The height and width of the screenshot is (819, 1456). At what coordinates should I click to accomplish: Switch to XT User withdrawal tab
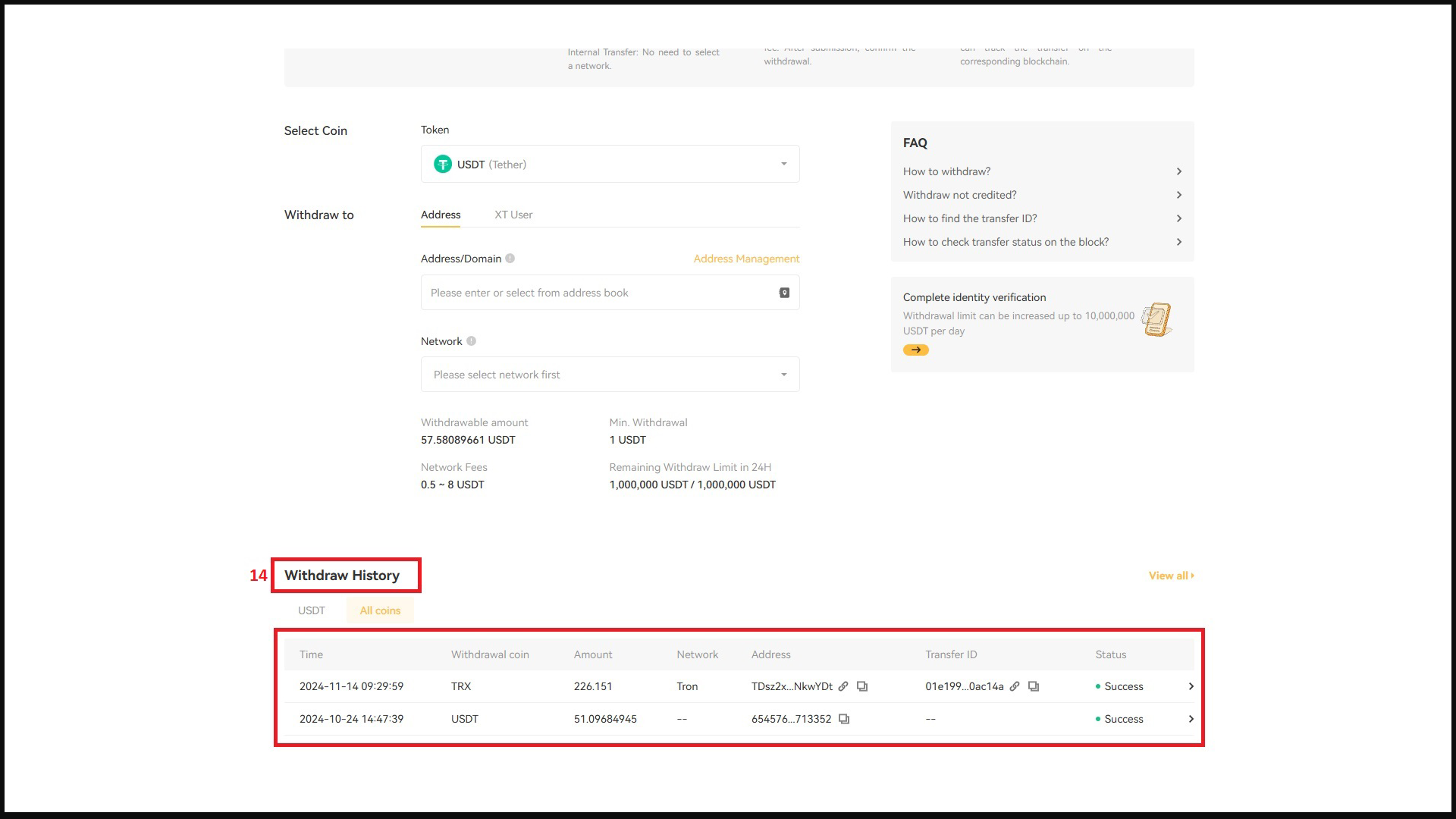point(513,215)
